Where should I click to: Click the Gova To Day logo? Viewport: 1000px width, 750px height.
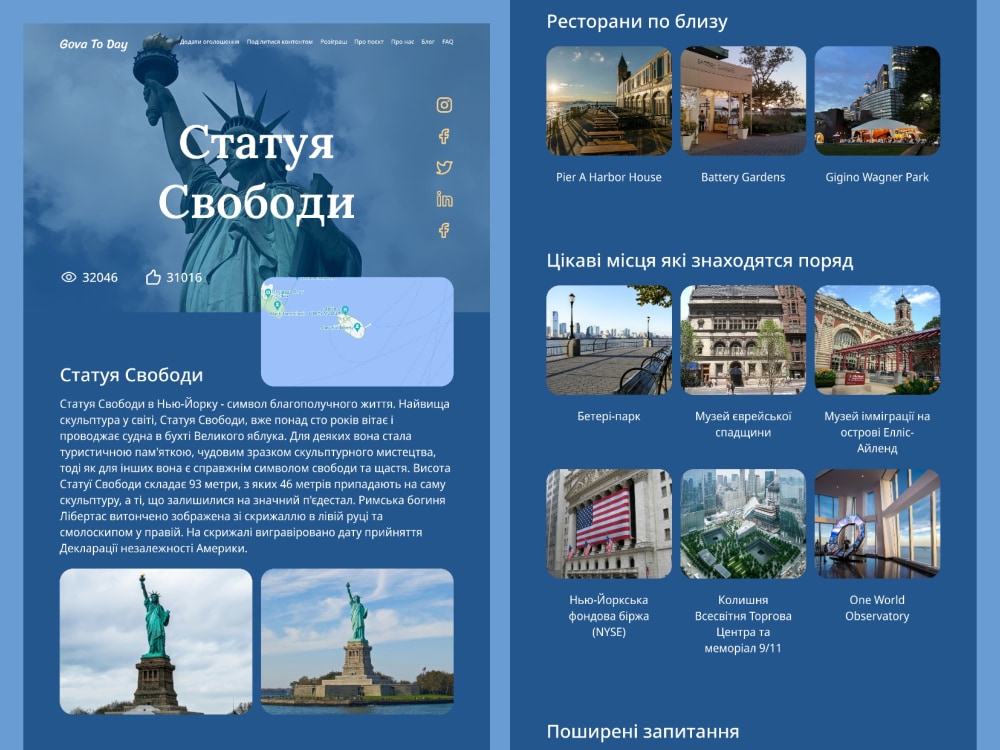click(x=93, y=44)
